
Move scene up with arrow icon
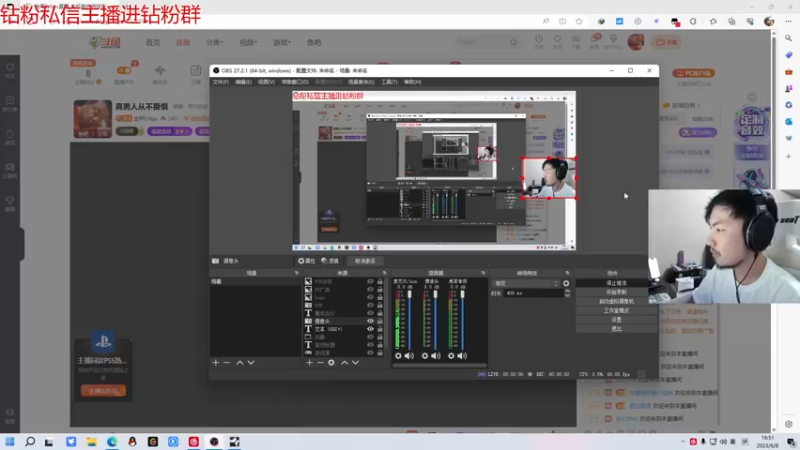click(239, 362)
